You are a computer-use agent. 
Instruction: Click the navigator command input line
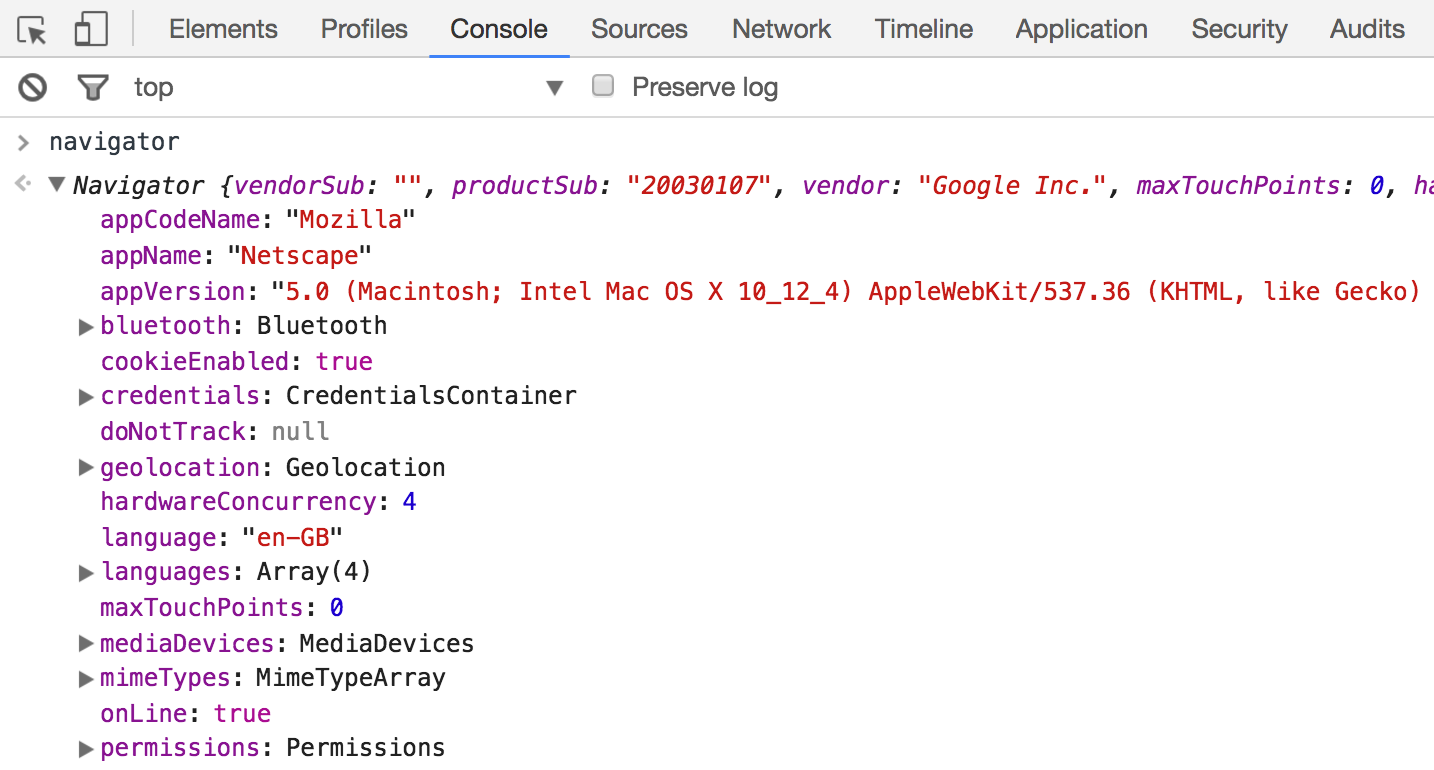[x=114, y=142]
